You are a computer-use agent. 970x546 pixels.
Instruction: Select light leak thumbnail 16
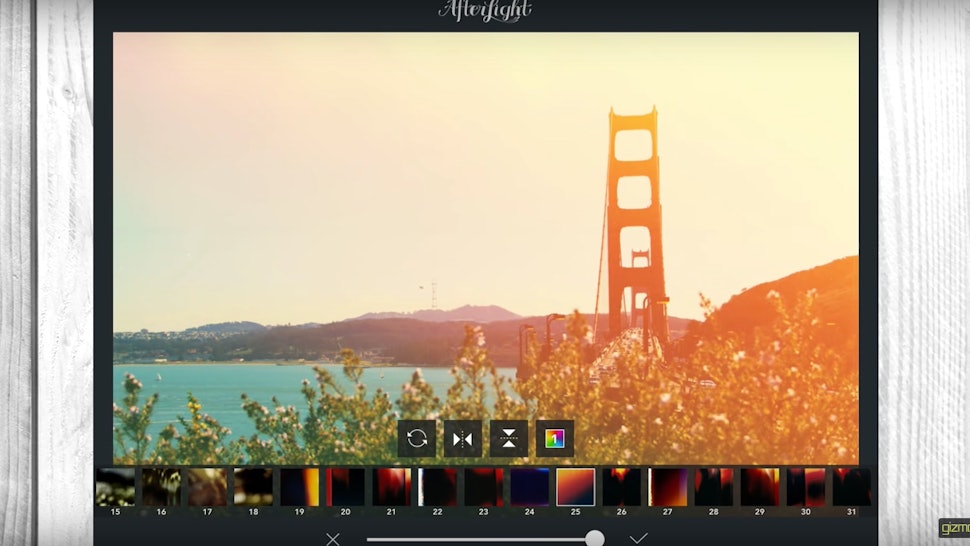[161, 487]
